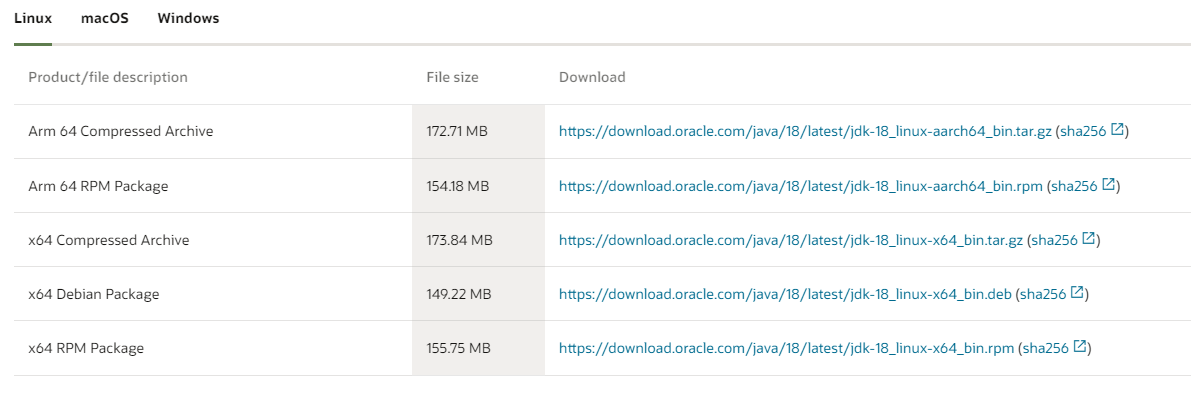Switch to the Windows tab
The width and height of the screenshot is (1191, 418).
[188, 19]
